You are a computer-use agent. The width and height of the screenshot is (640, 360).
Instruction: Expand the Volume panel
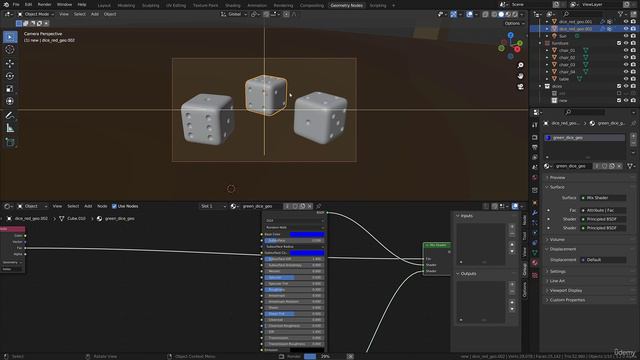coord(557,240)
